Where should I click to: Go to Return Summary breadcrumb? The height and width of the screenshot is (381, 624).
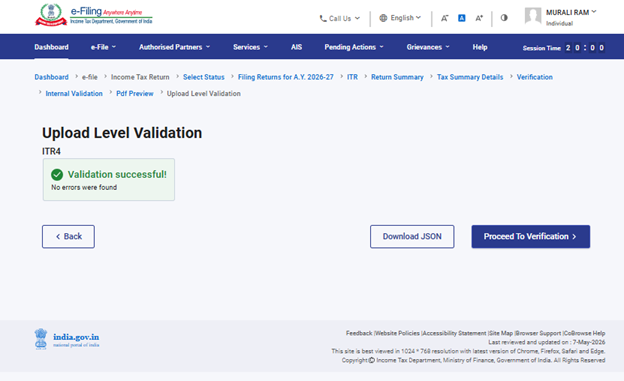click(x=397, y=77)
